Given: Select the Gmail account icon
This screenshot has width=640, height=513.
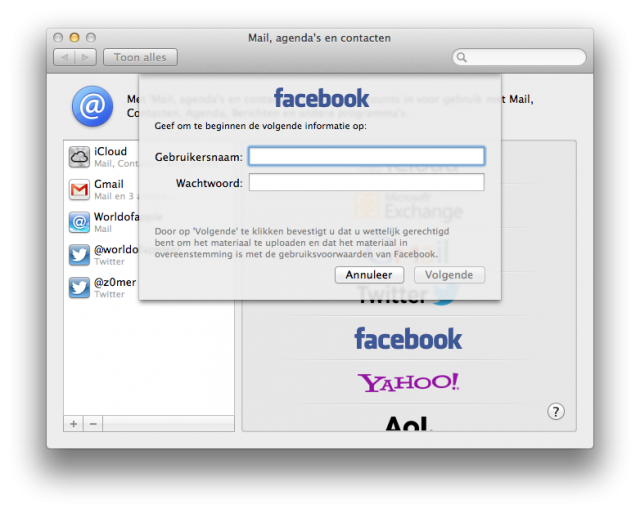Looking at the screenshot, I should click(79, 190).
